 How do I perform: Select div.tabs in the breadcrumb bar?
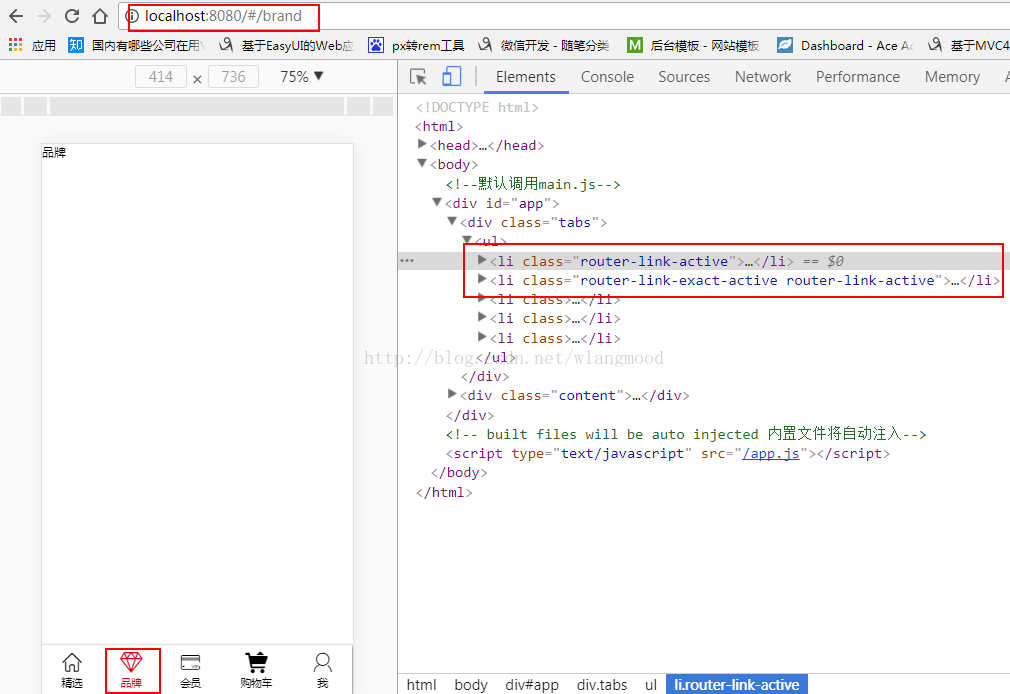pos(602,685)
